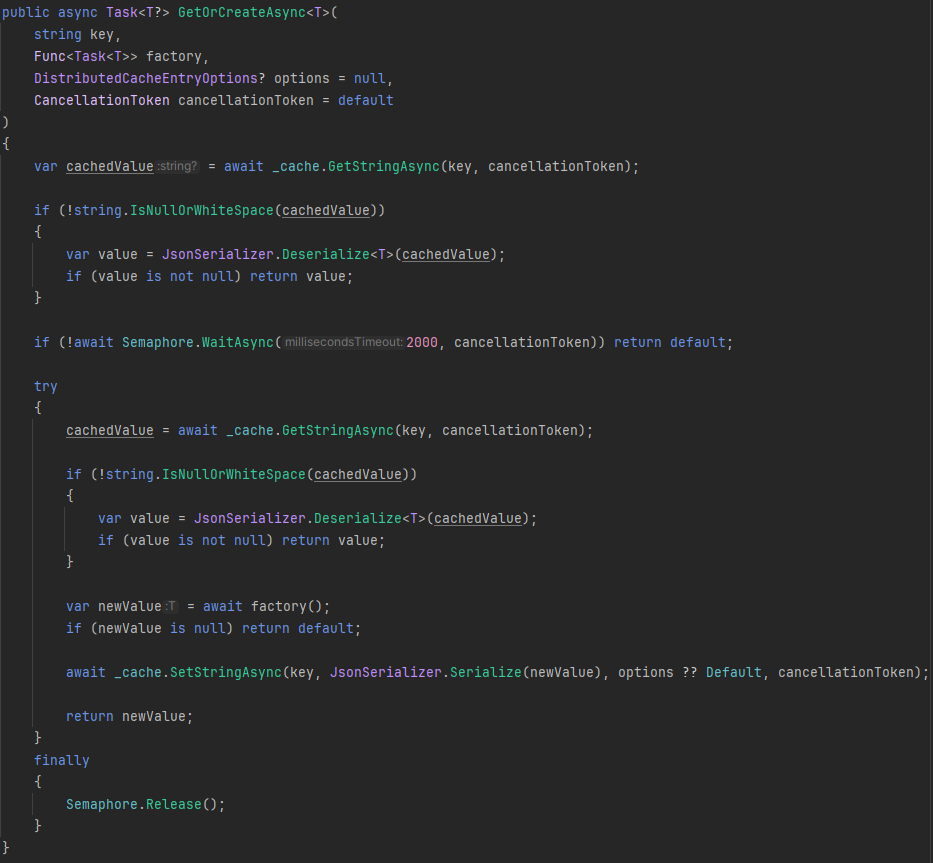Click Deserialize inside the try block
The width and height of the screenshot is (933, 863).
coord(358,519)
